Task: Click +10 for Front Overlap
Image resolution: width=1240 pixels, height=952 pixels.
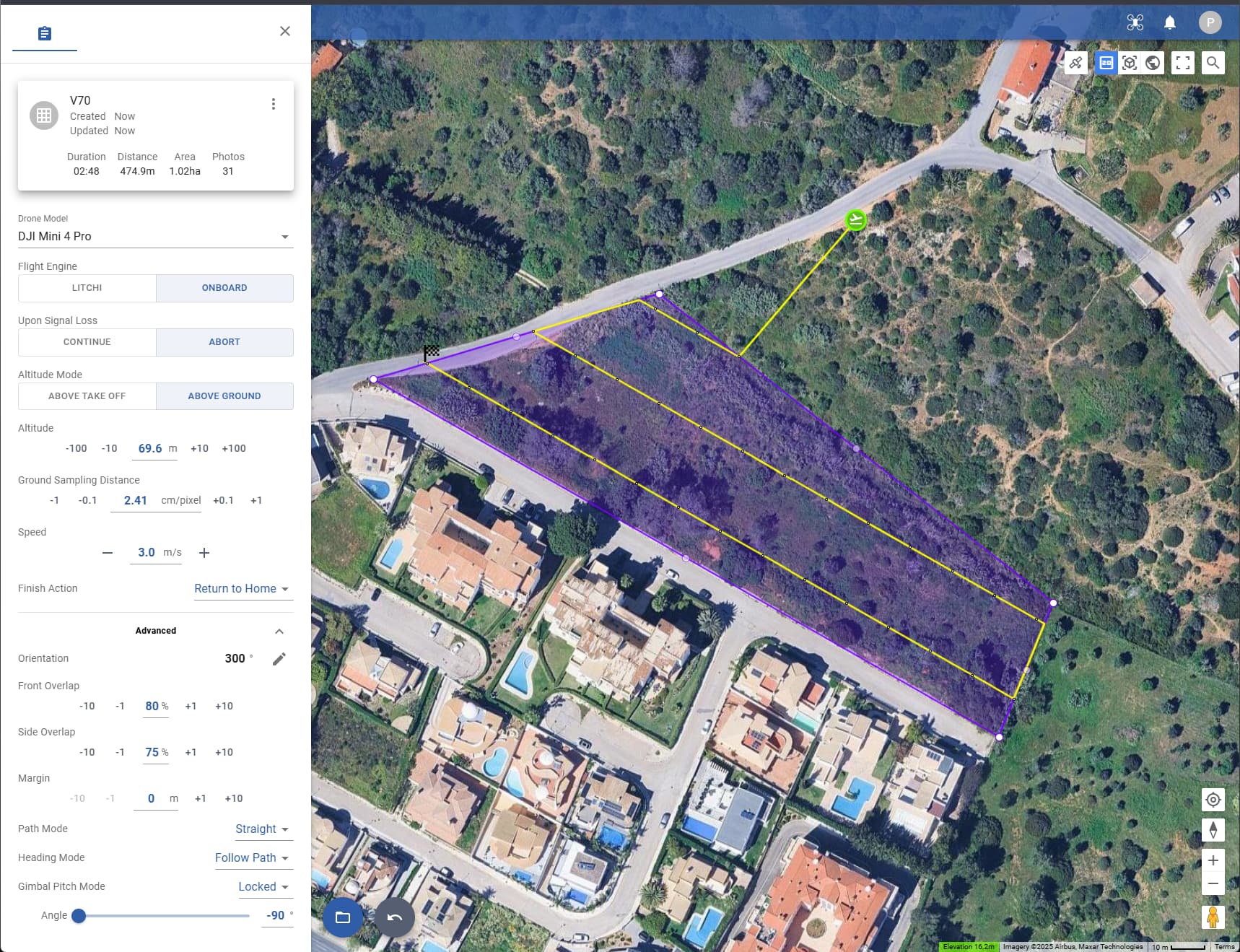Action: click(x=224, y=706)
